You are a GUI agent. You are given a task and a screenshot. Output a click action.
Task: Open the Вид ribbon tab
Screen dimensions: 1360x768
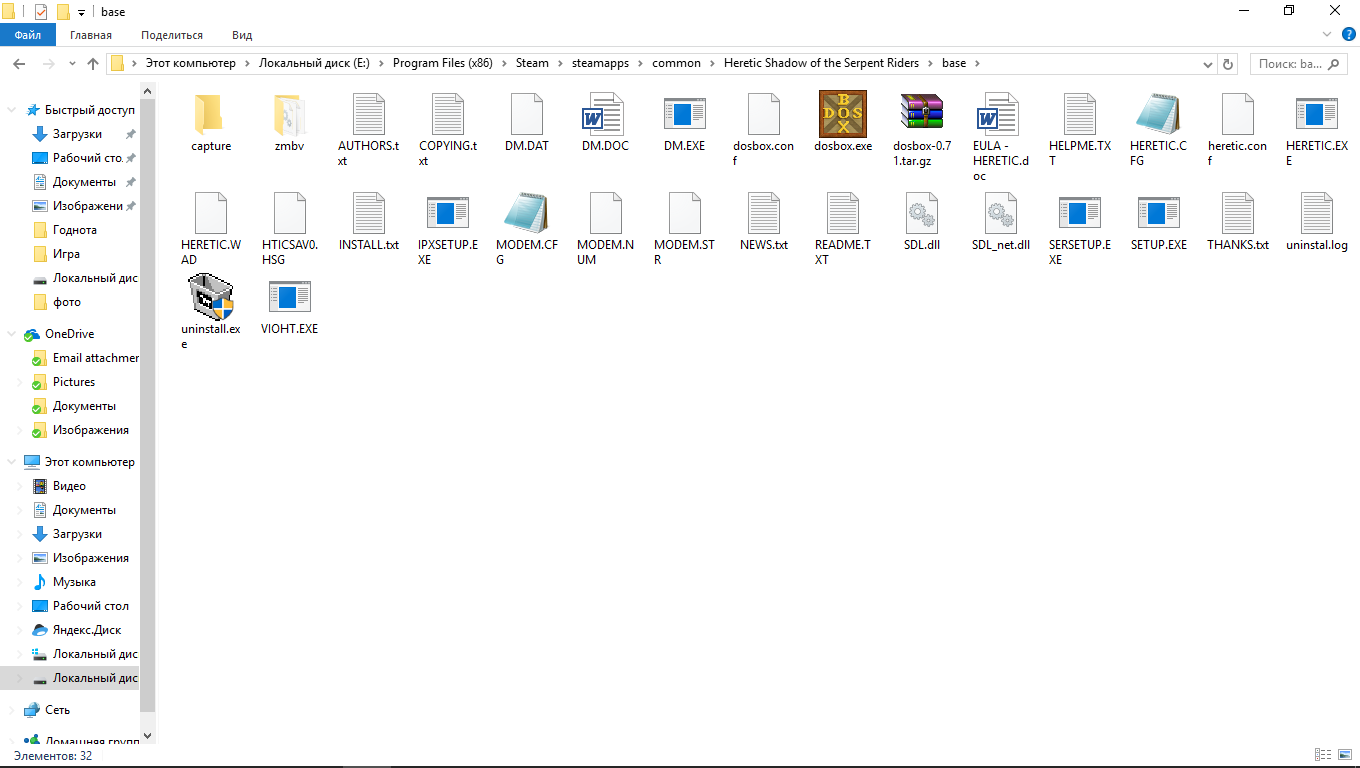[242, 35]
